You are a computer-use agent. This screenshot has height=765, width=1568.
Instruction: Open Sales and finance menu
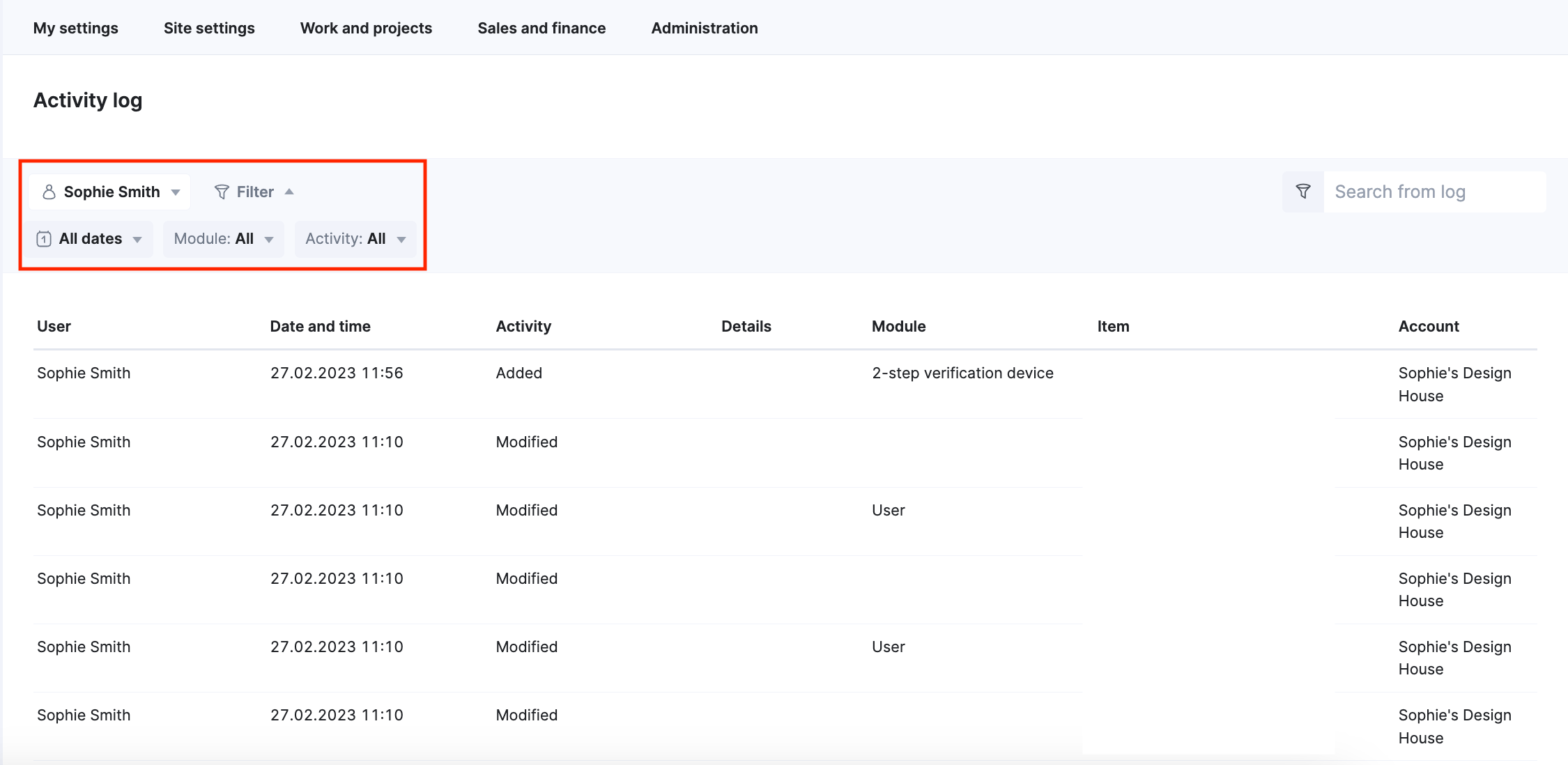click(x=541, y=28)
